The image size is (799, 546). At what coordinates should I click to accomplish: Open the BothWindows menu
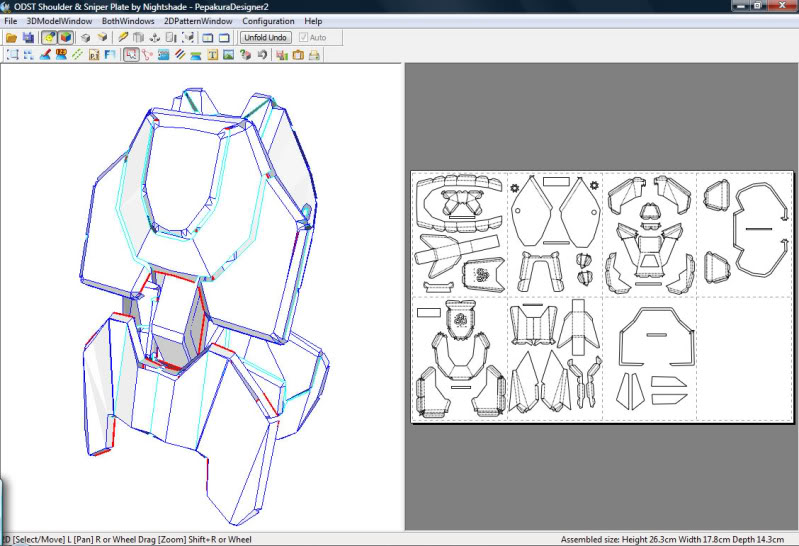point(127,21)
